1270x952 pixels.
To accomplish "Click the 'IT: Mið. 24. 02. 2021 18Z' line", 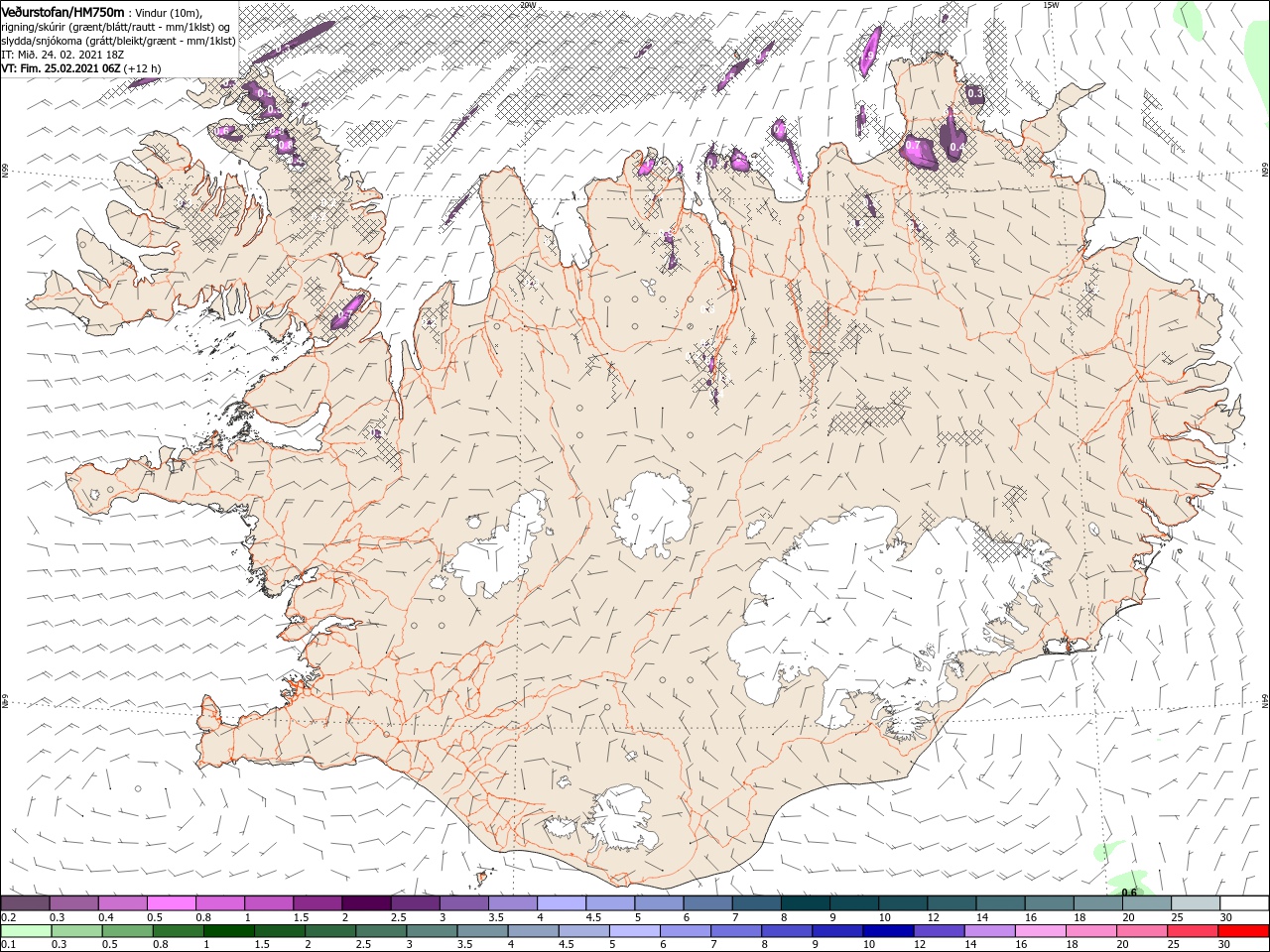I will pos(63,55).
